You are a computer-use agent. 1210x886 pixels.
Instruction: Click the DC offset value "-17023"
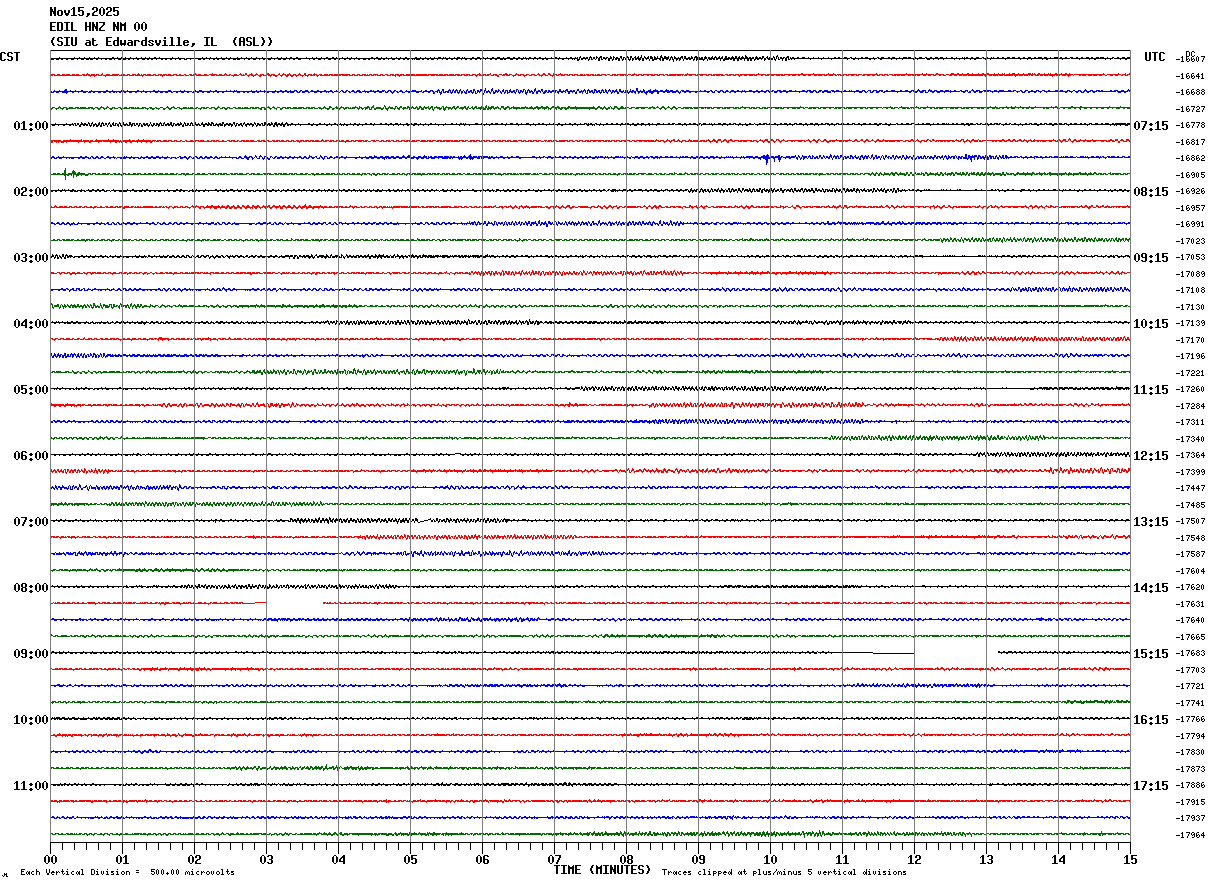tap(1191, 241)
